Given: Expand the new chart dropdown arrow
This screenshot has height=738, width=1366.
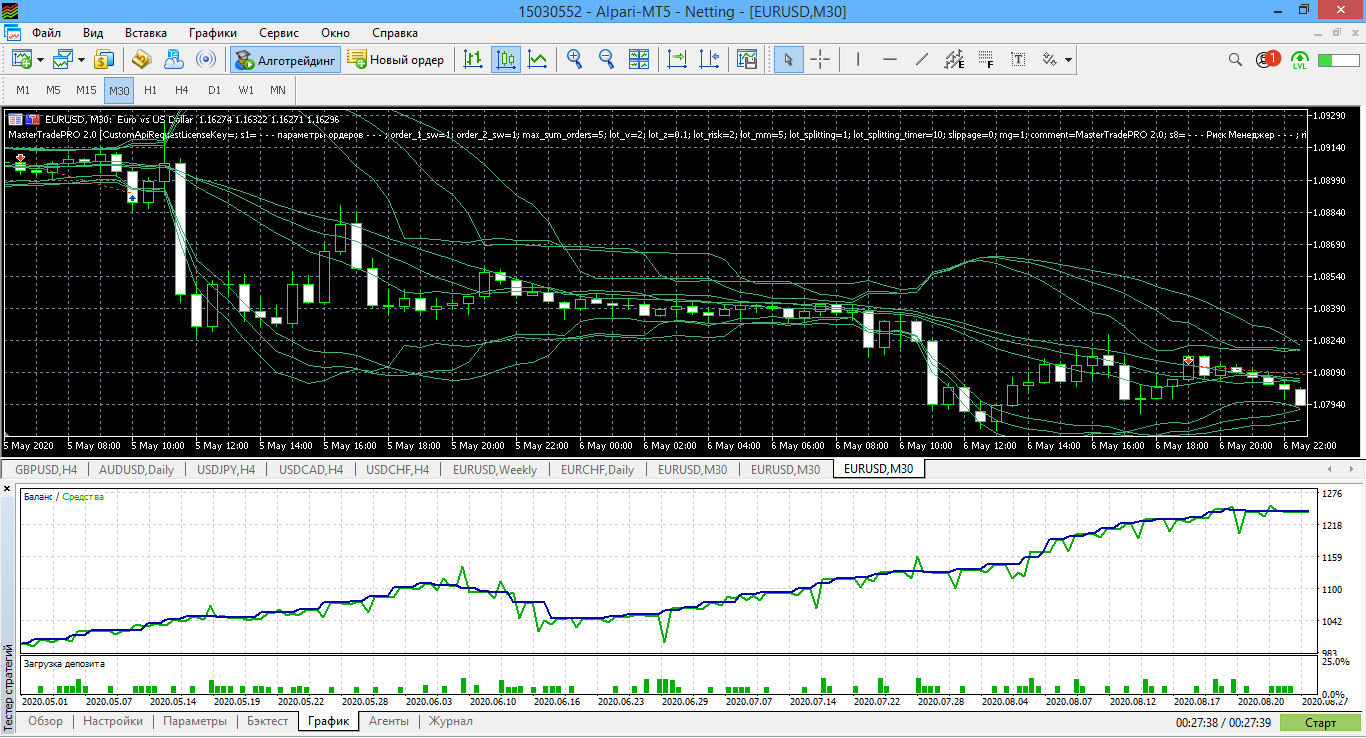Looking at the screenshot, I should pos(41,60).
